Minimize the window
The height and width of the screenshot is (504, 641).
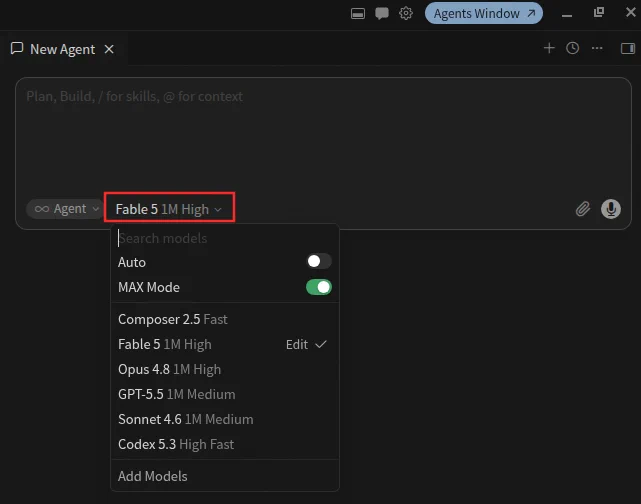pos(567,14)
